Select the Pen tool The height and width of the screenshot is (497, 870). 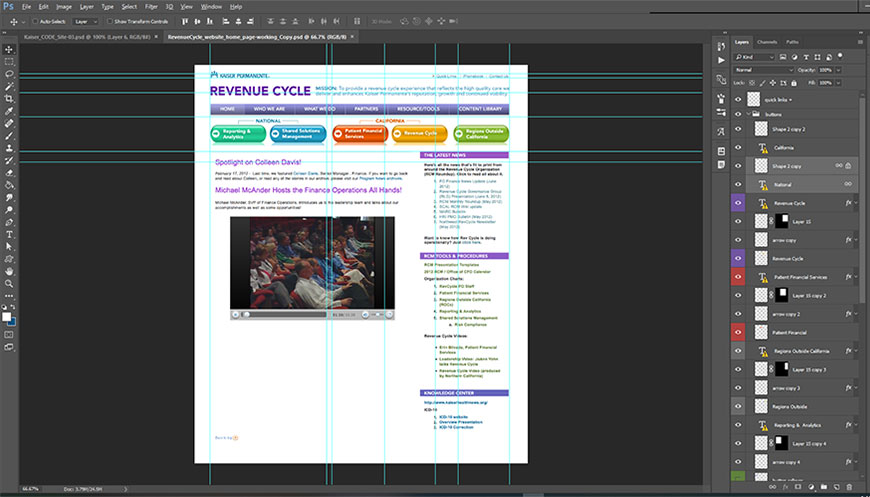(9, 222)
